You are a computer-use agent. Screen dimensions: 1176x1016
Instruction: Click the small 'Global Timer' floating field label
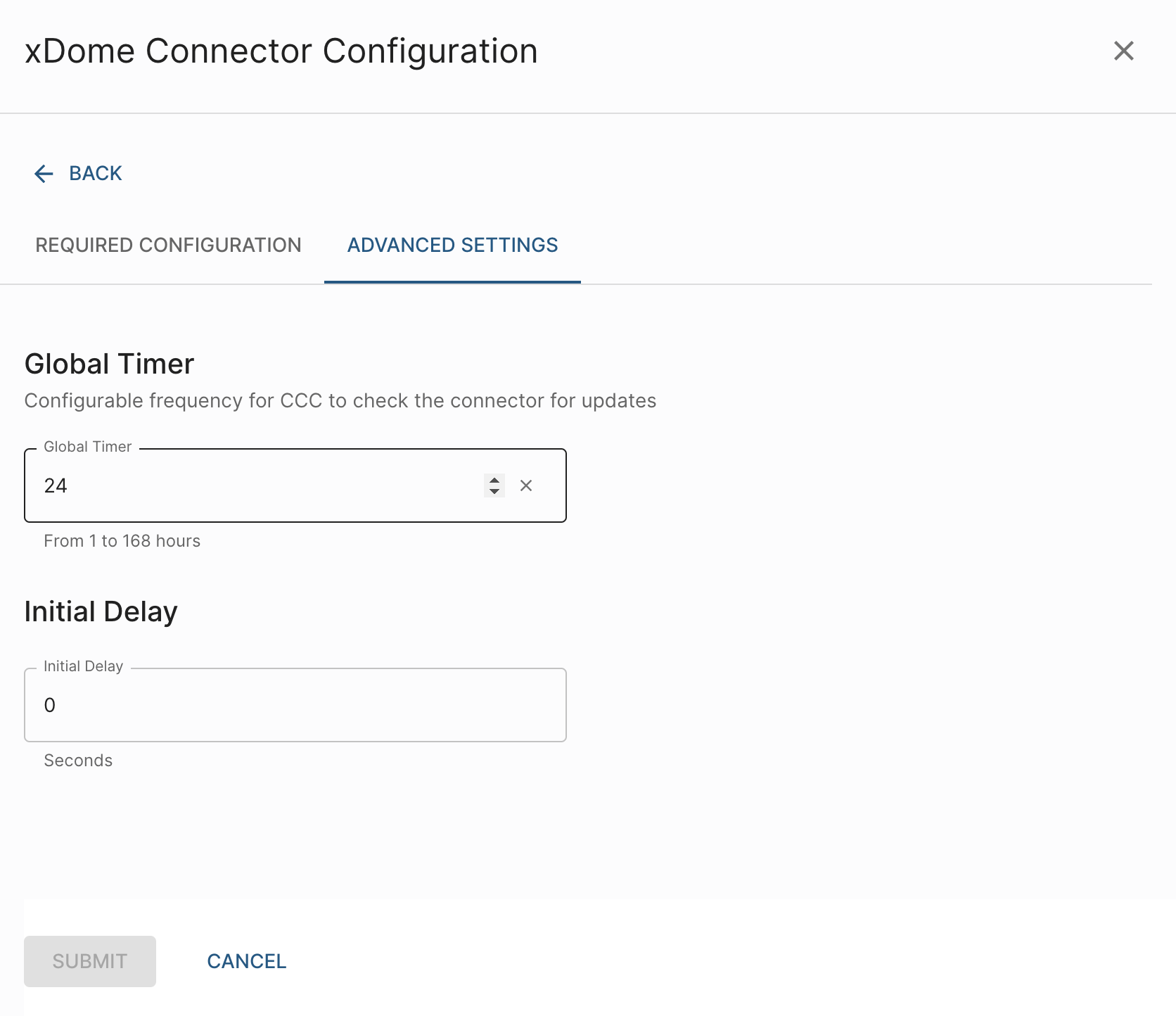(x=87, y=447)
